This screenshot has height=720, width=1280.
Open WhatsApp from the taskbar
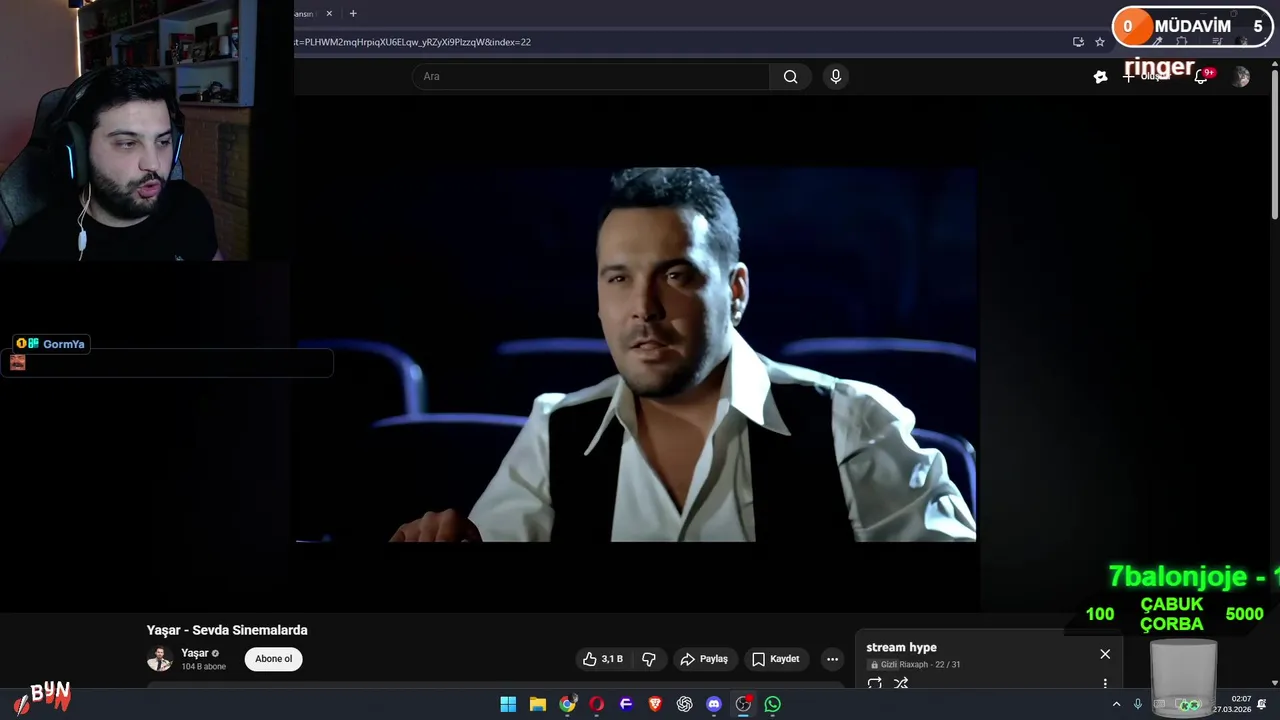(x=773, y=704)
